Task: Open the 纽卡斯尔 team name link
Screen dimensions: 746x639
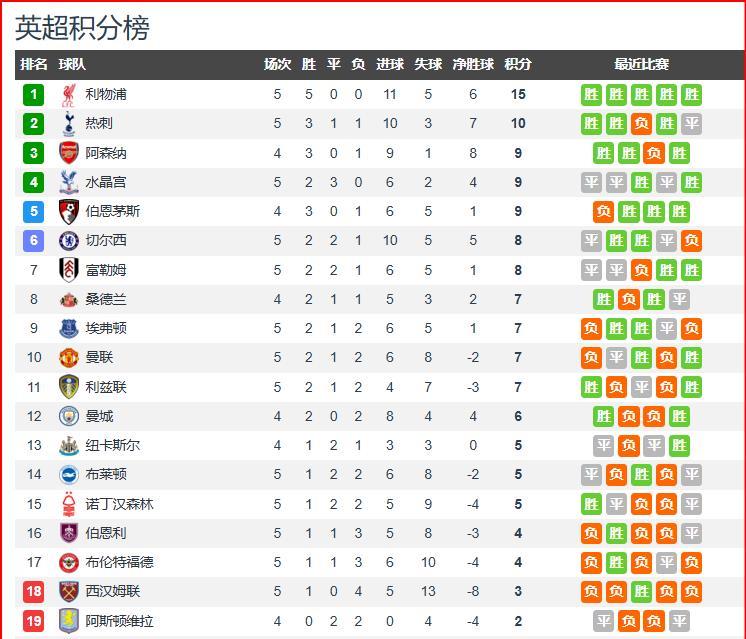Action: pyautogui.click(x=113, y=445)
